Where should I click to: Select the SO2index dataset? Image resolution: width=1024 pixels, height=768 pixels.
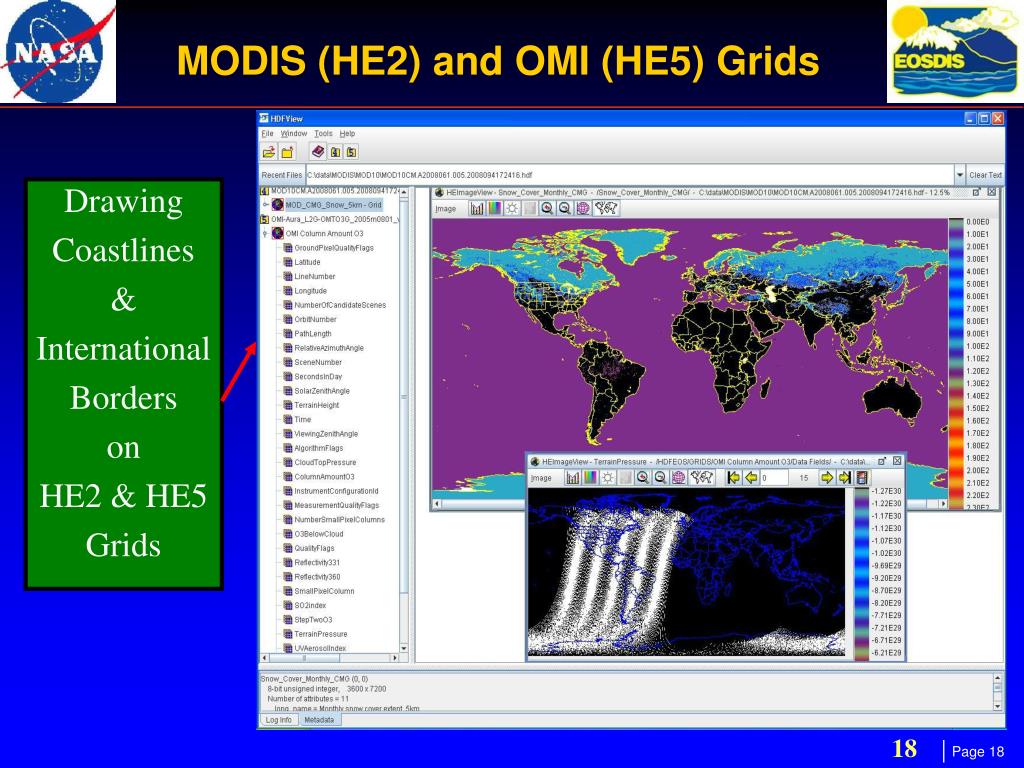pos(310,605)
